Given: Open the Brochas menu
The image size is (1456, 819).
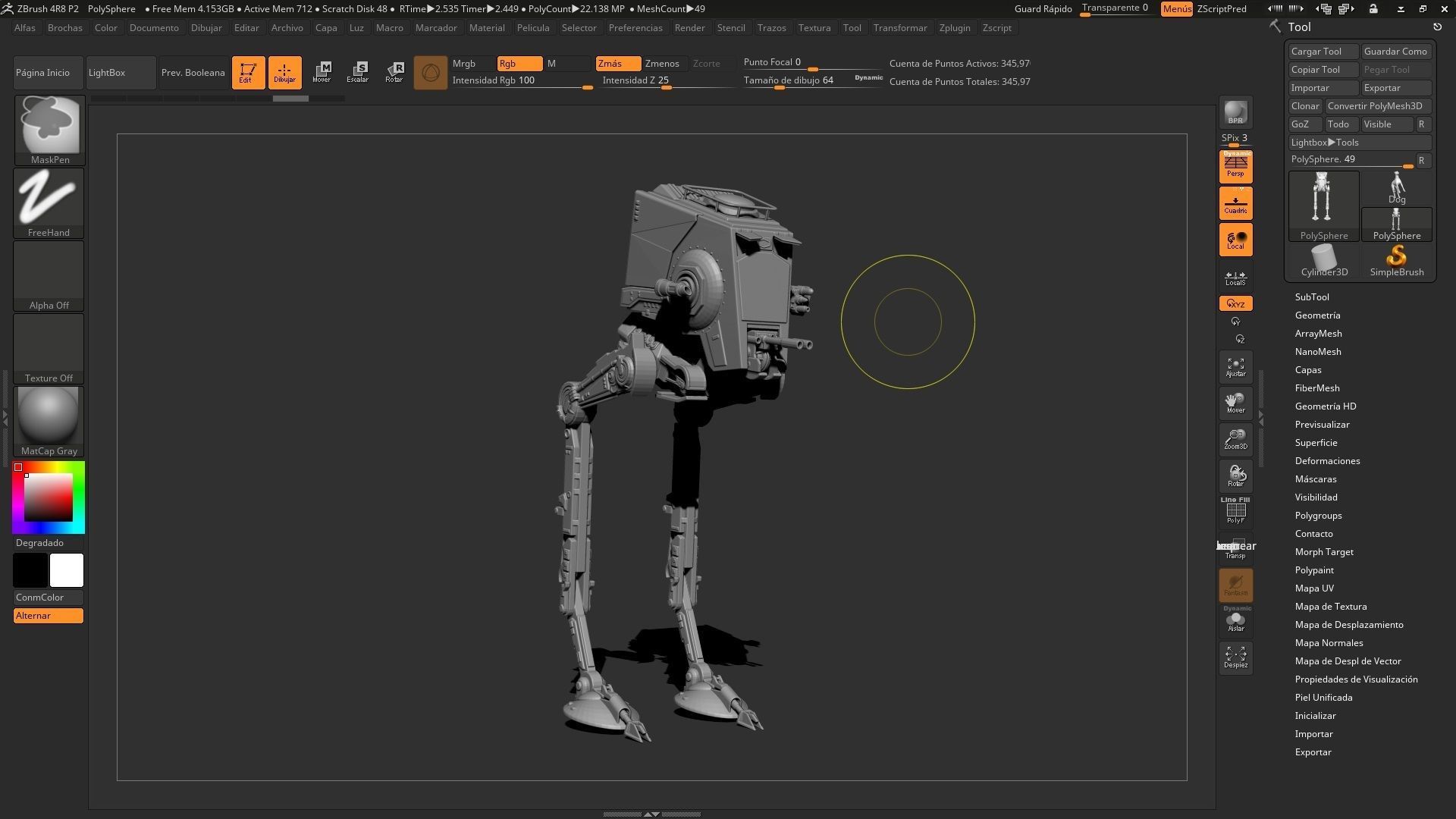Looking at the screenshot, I should click(x=65, y=28).
